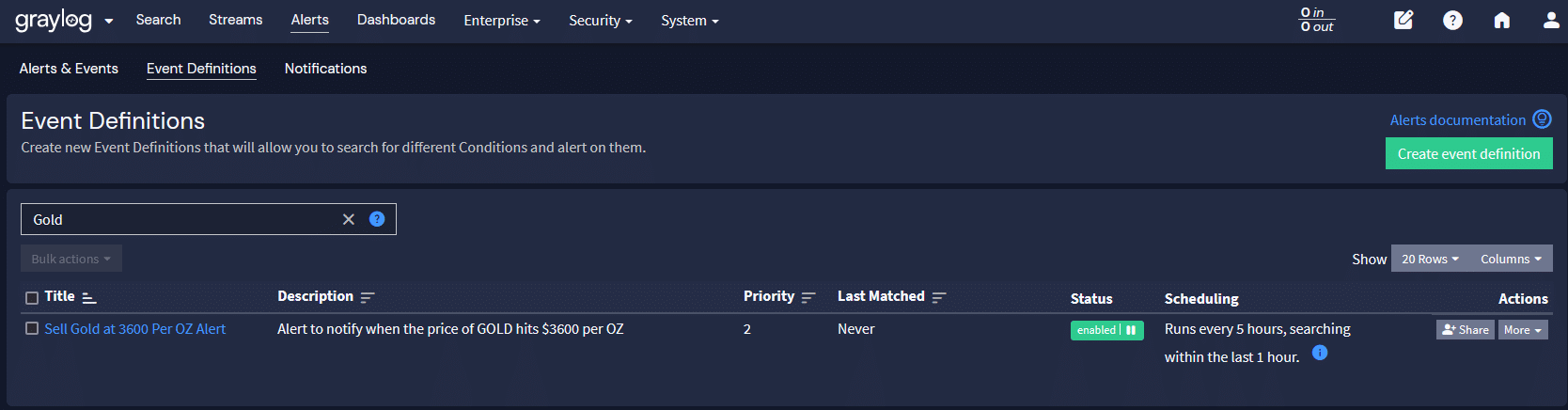Open Sell Gold at 3600 Per OZ Alert
1568x410 pixels.
pos(135,329)
